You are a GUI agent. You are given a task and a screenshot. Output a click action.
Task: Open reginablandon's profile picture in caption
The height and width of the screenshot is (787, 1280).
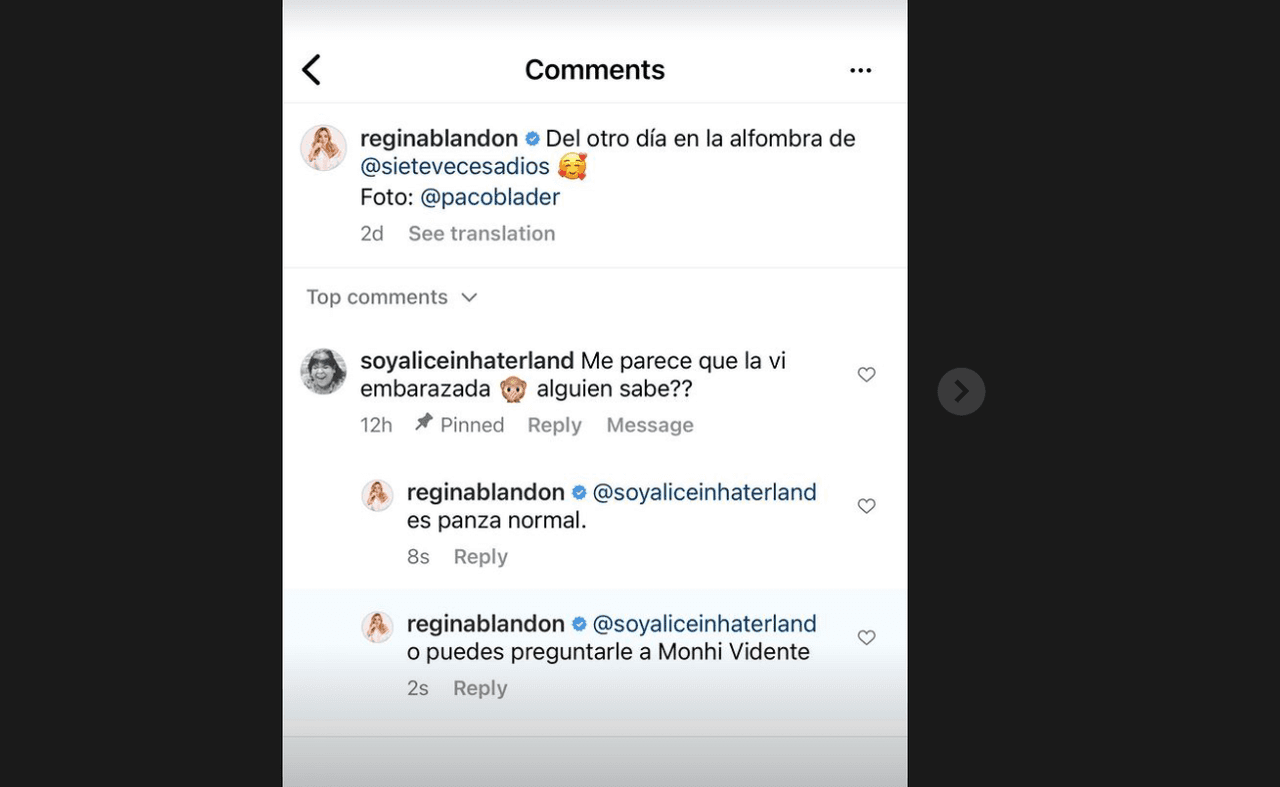324,148
